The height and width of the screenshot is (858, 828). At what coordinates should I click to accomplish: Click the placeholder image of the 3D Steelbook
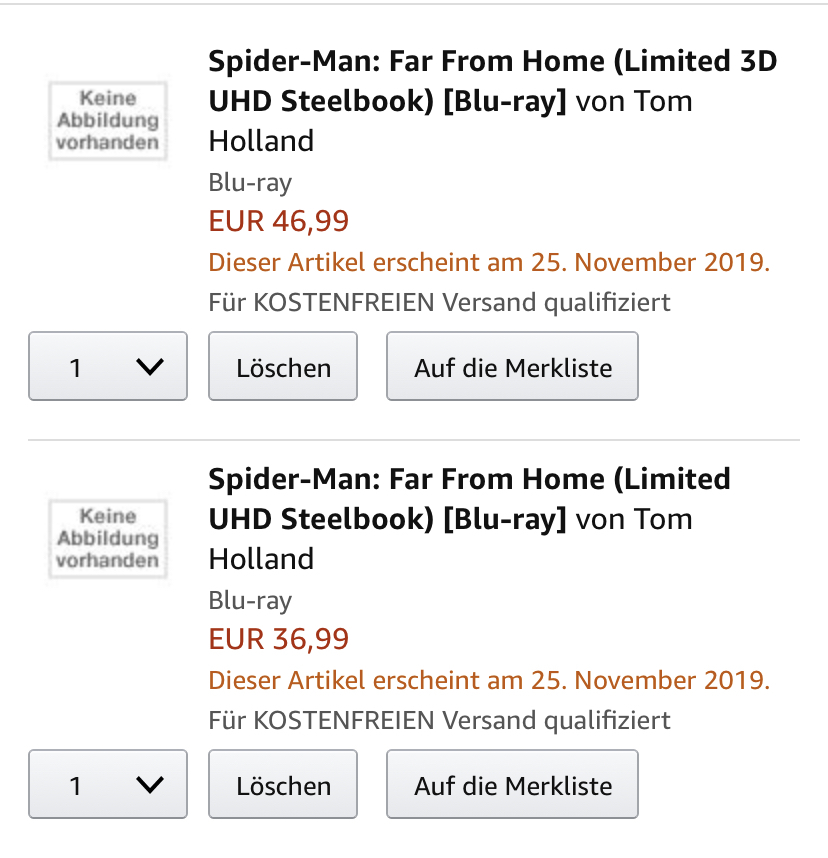[107, 120]
